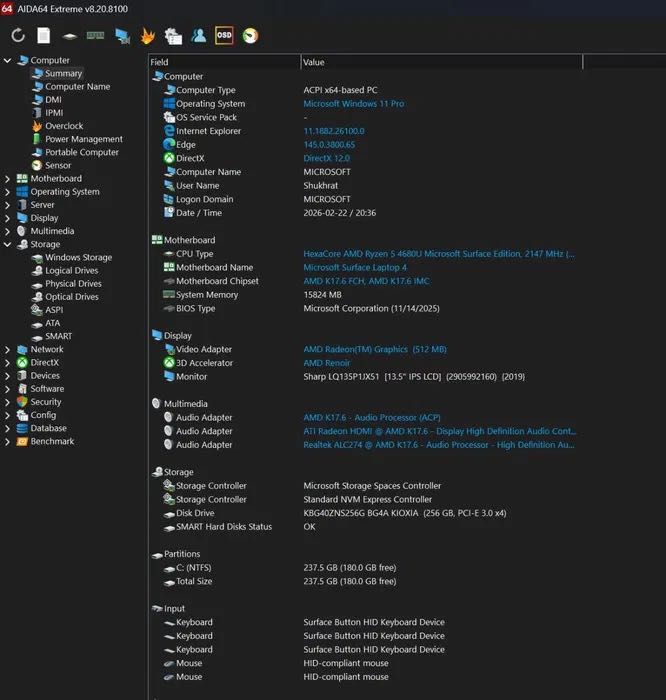Expand the Benchmark tree node
666x700 pixels.
click(x=7, y=442)
